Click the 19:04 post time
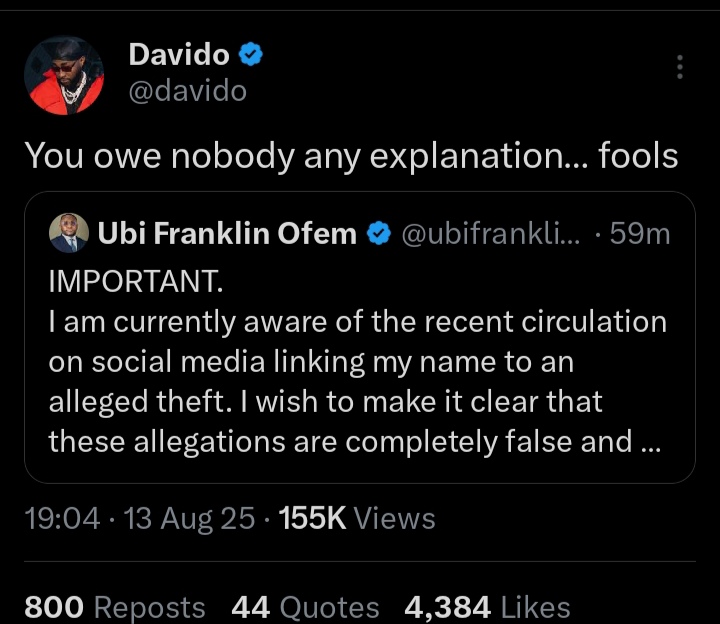The height and width of the screenshot is (624, 720). click(x=64, y=518)
